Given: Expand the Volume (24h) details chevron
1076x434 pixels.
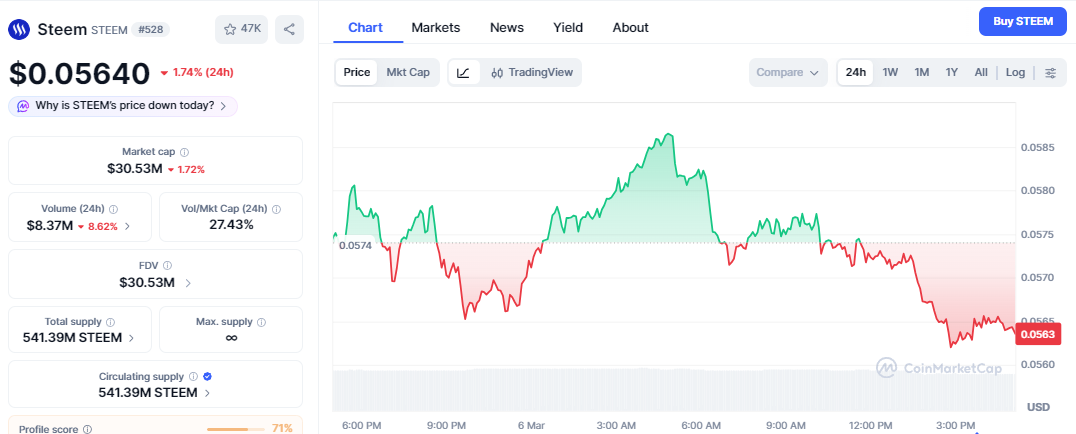Looking at the screenshot, I should pyautogui.click(x=127, y=226).
